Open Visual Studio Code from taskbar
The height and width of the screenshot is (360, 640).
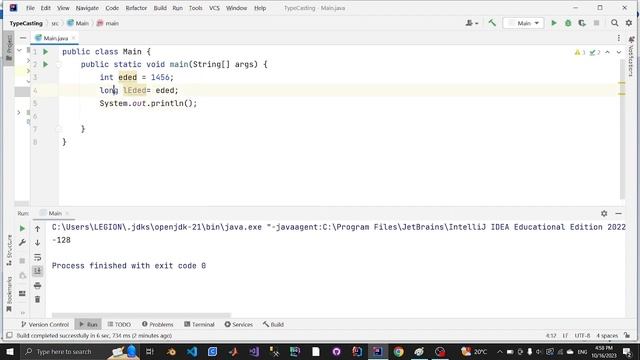click(191, 351)
